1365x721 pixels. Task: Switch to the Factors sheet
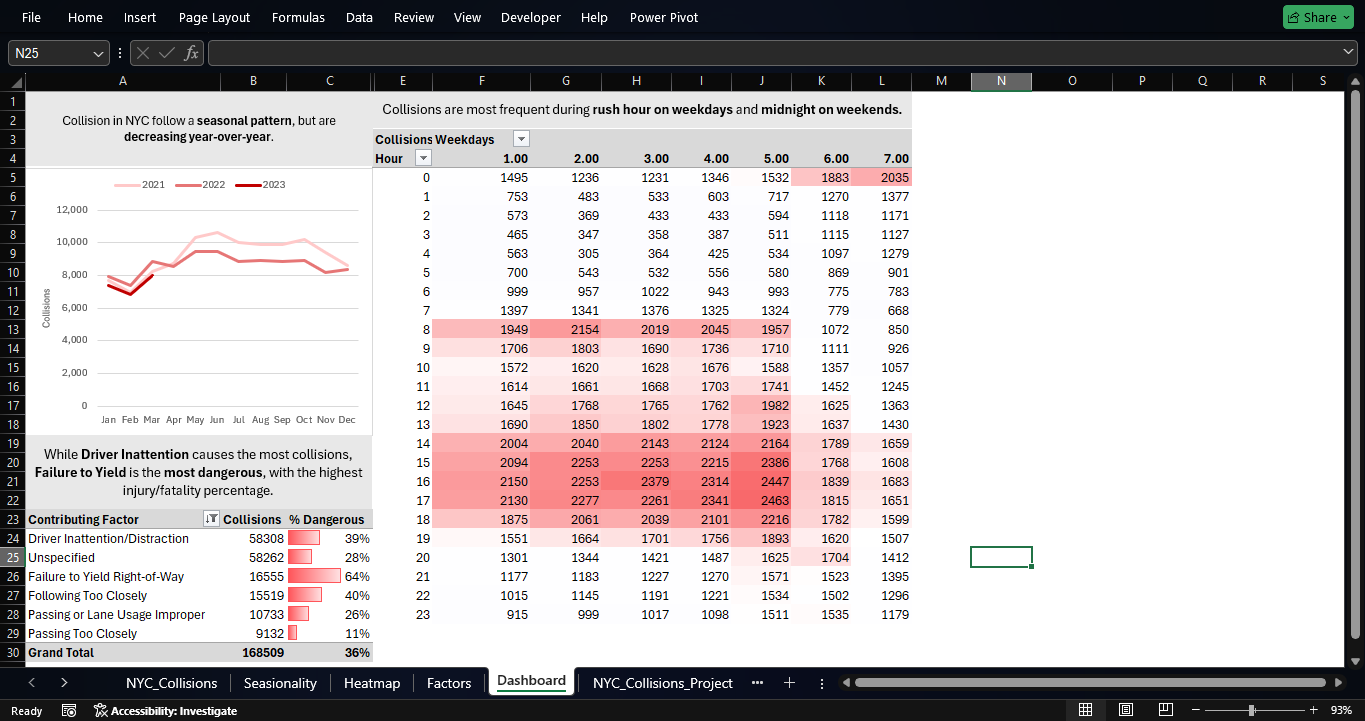449,683
